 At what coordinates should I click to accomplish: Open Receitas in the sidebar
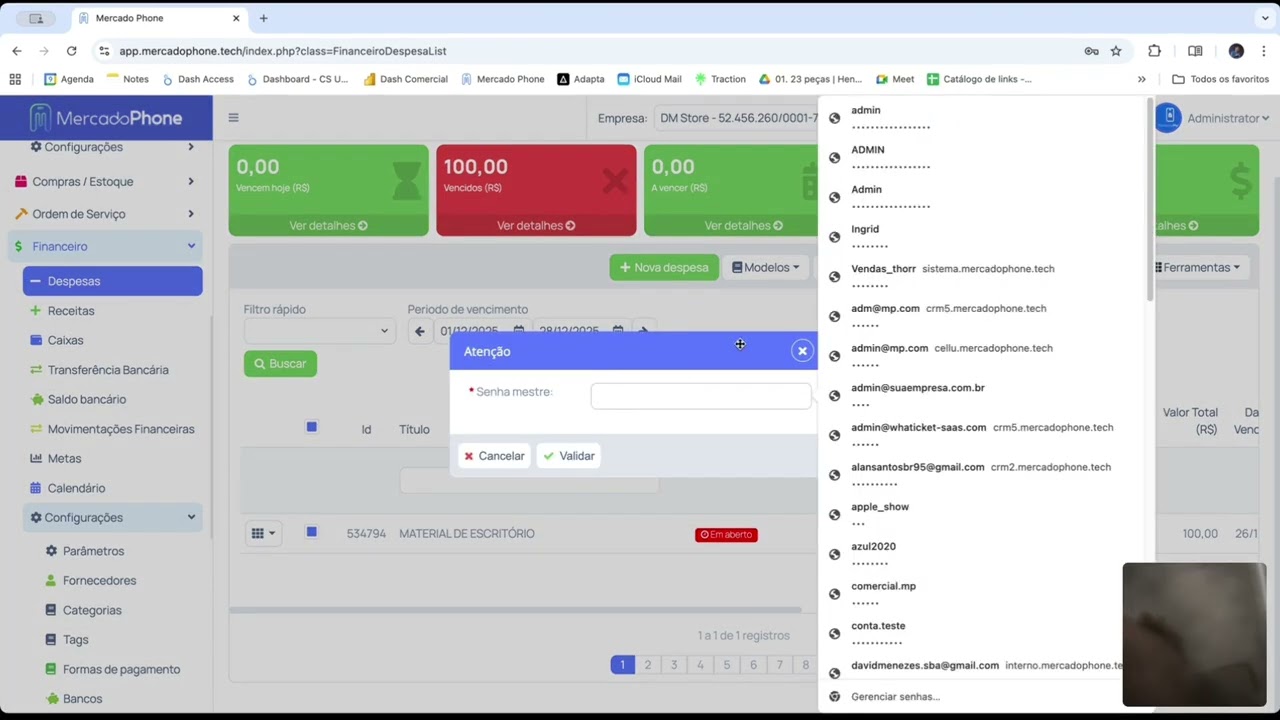pos(71,311)
